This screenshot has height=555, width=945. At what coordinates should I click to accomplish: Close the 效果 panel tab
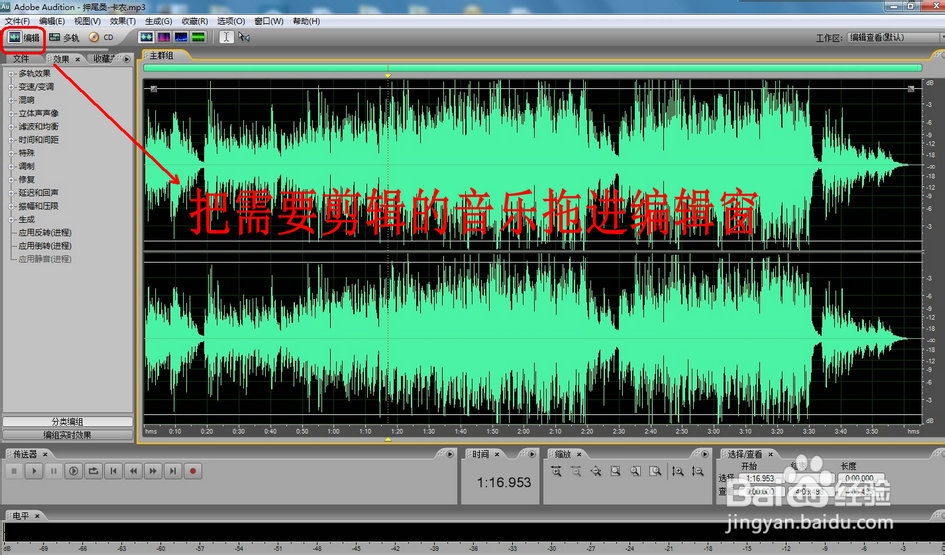[77, 59]
